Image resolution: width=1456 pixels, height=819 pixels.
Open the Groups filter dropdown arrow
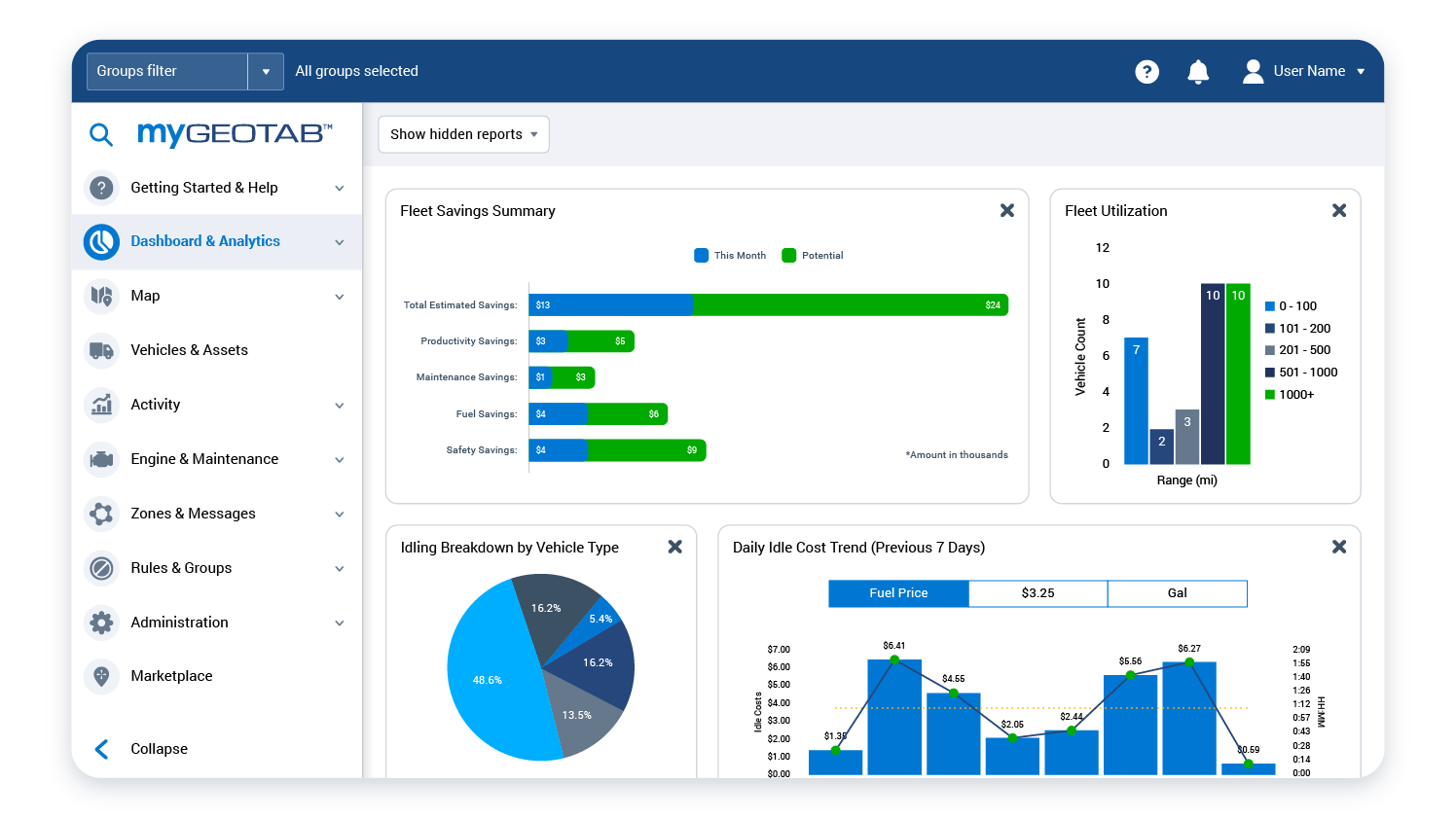(266, 71)
